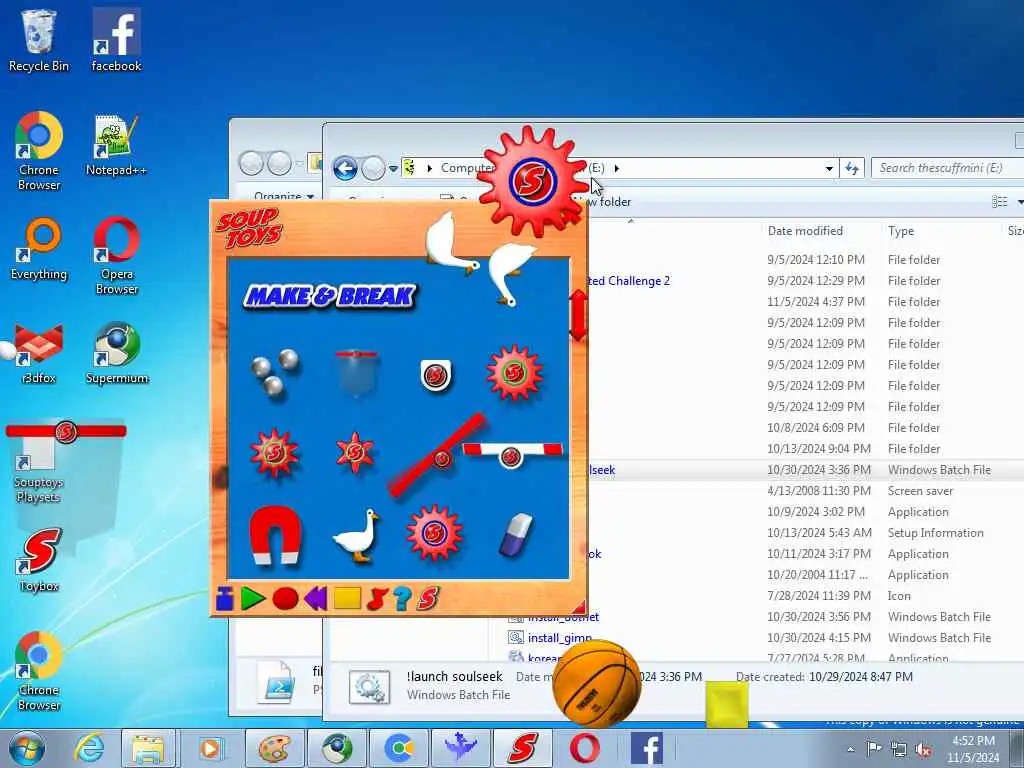
Task: Click the Explorer Forward arrow button
Action: (x=373, y=168)
